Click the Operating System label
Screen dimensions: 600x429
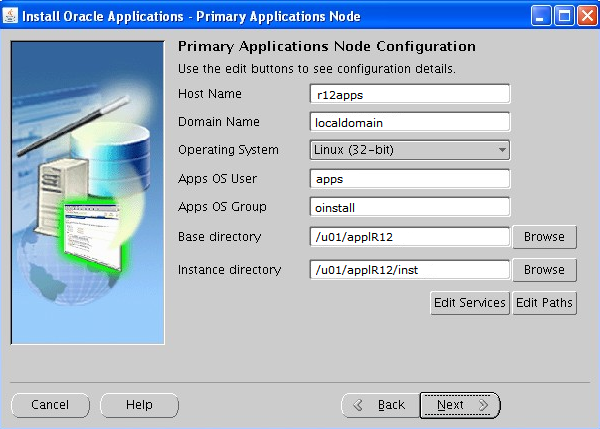pyautogui.click(x=228, y=150)
